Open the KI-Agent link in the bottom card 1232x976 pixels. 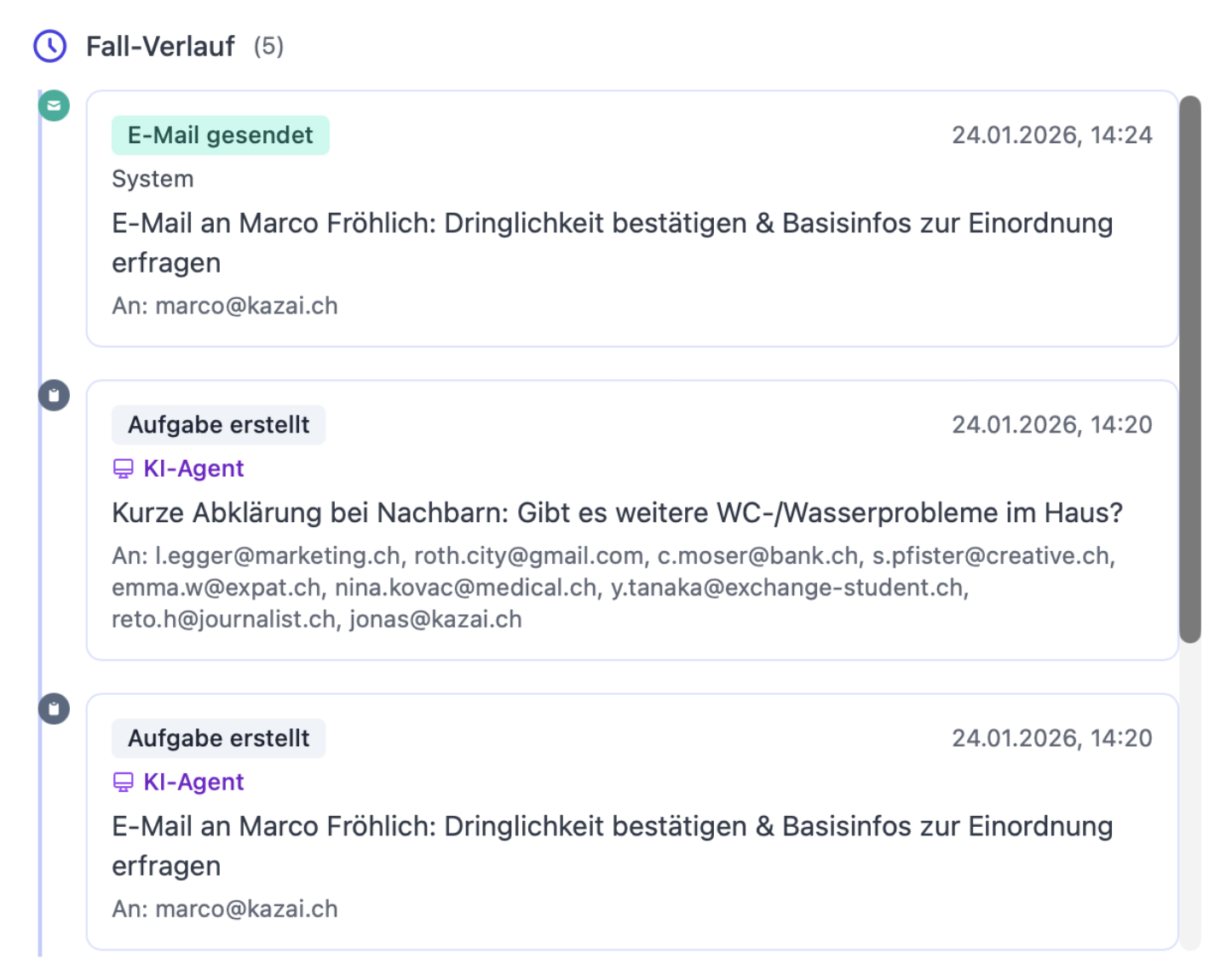193,782
